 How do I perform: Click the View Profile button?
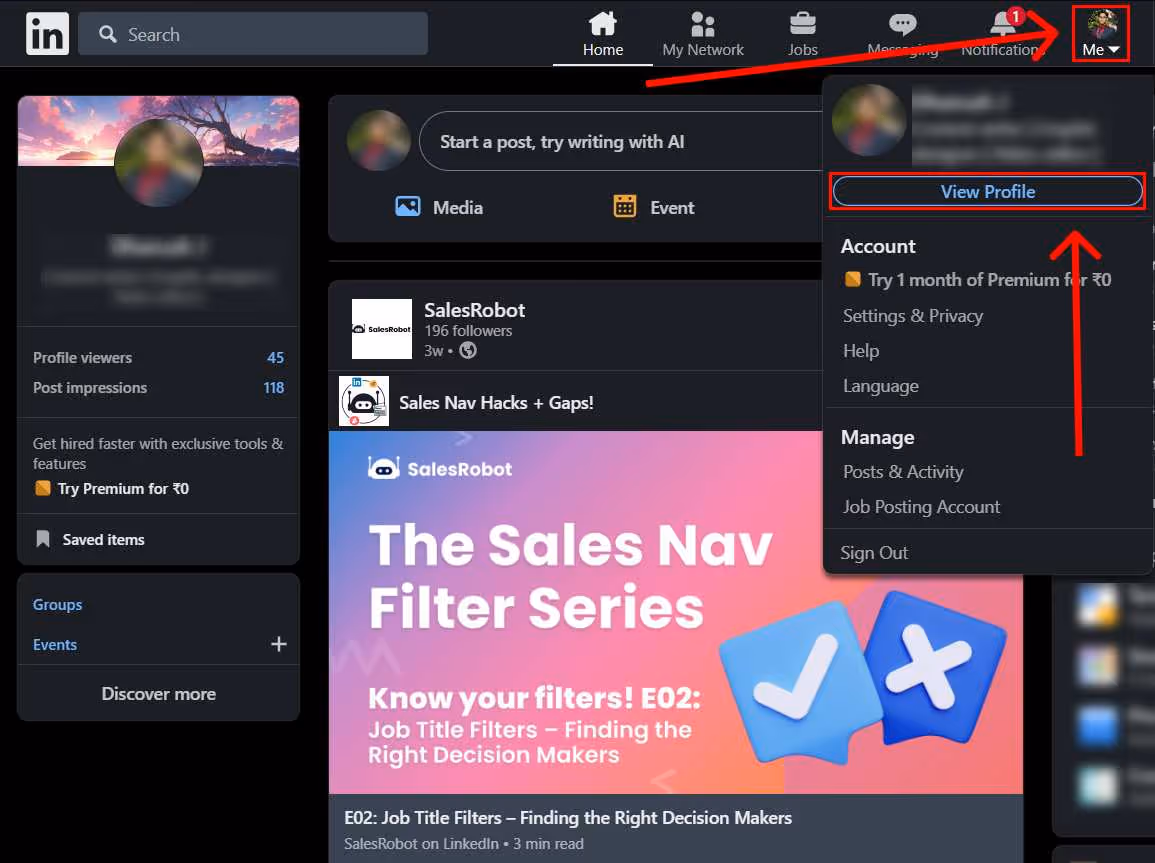click(x=986, y=191)
